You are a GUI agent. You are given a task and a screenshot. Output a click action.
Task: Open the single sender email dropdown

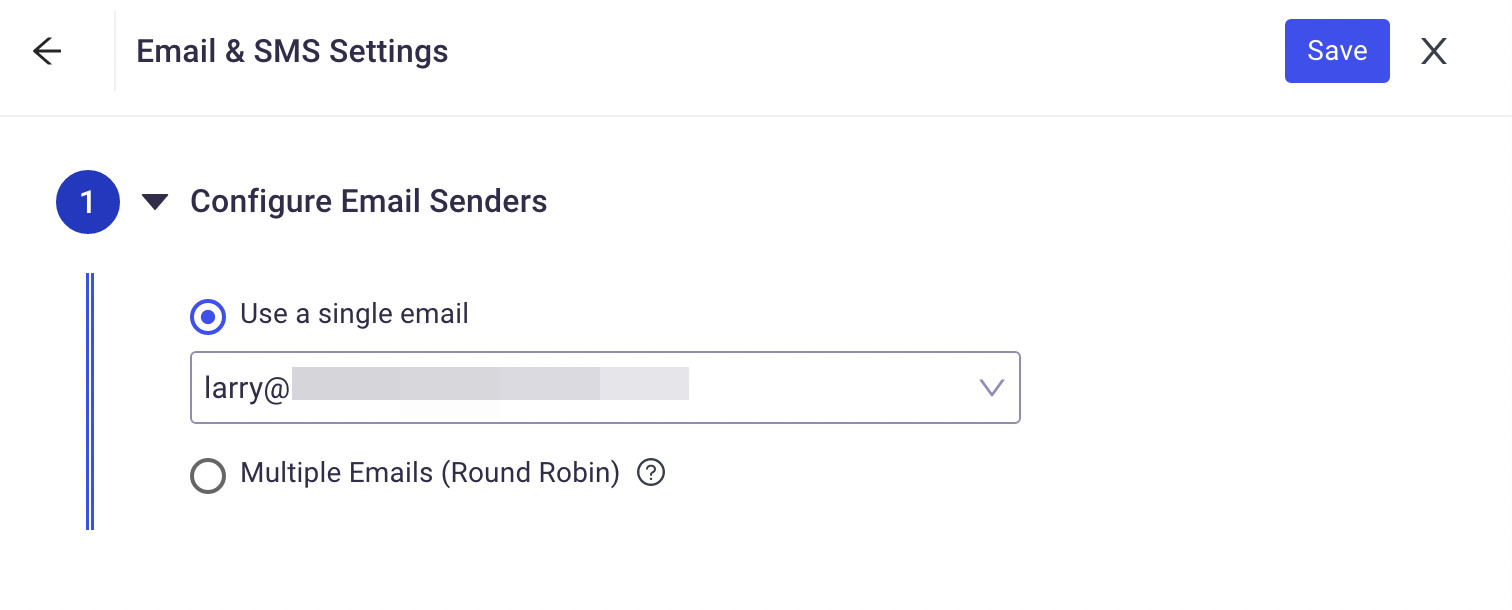(604, 387)
